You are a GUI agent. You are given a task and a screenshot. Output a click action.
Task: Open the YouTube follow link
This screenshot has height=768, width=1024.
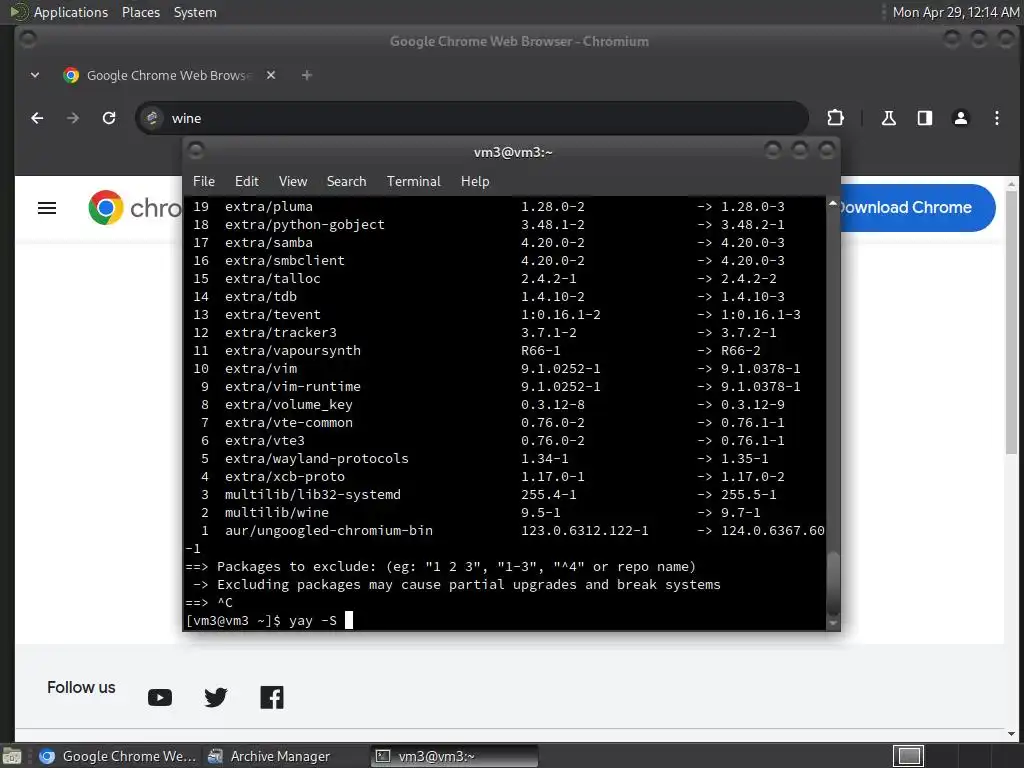click(x=160, y=697)
